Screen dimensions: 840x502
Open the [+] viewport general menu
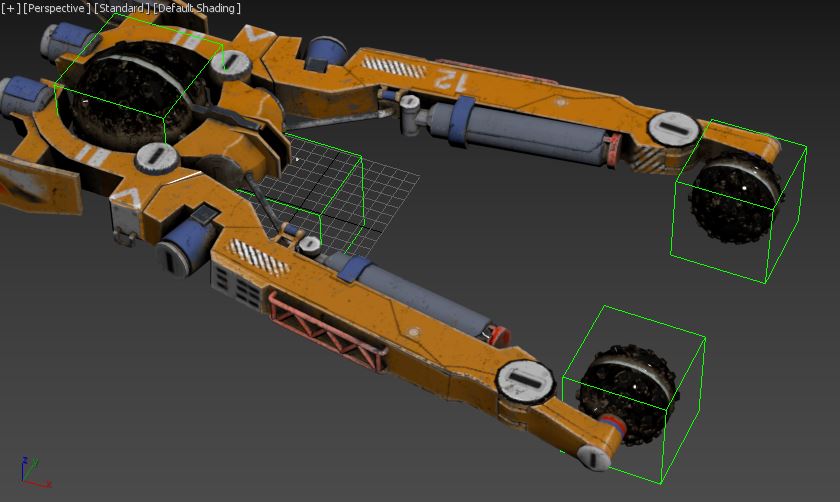coord(11,8)
